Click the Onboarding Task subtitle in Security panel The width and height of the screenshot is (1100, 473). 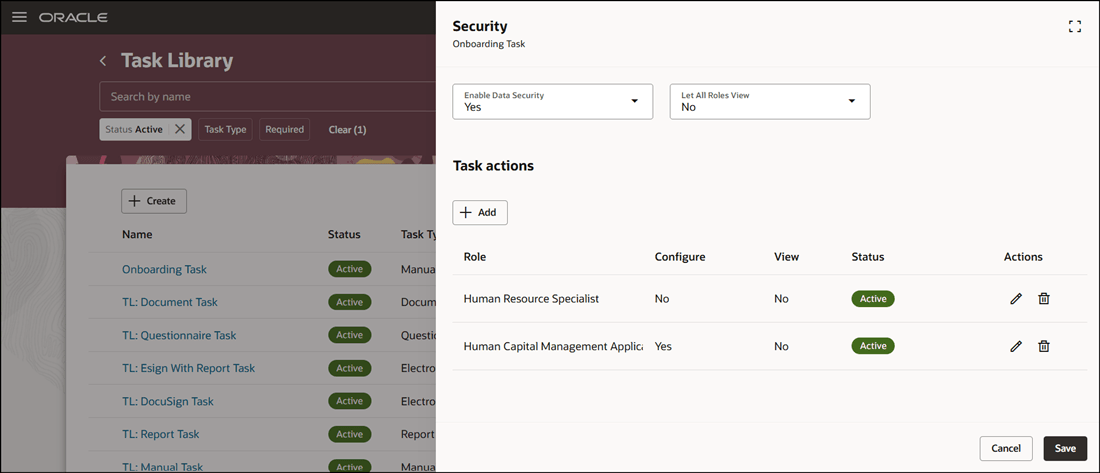click(x=488, y=44)
